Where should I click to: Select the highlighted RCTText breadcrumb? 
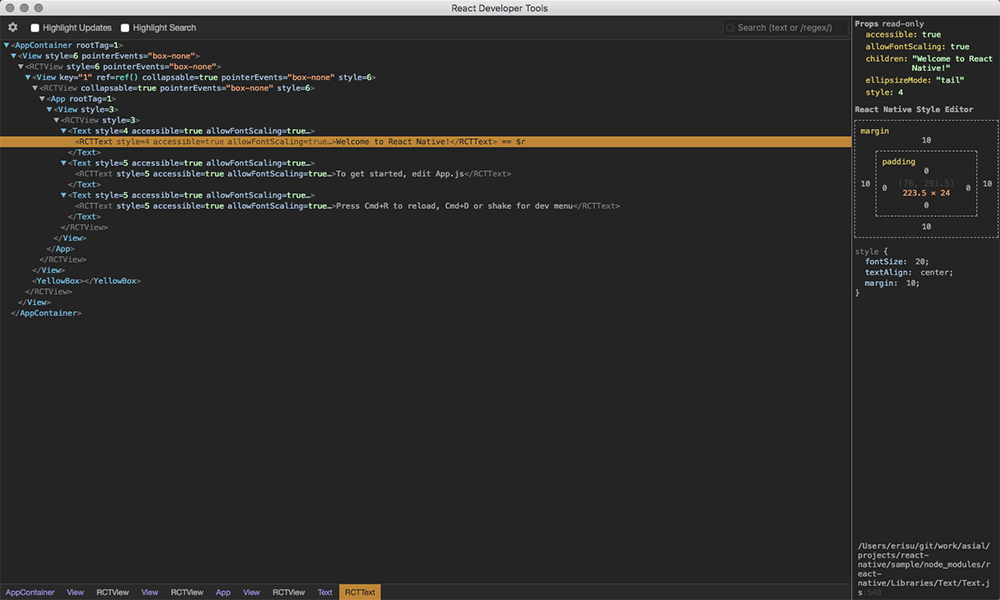click(x=360, y=592)
